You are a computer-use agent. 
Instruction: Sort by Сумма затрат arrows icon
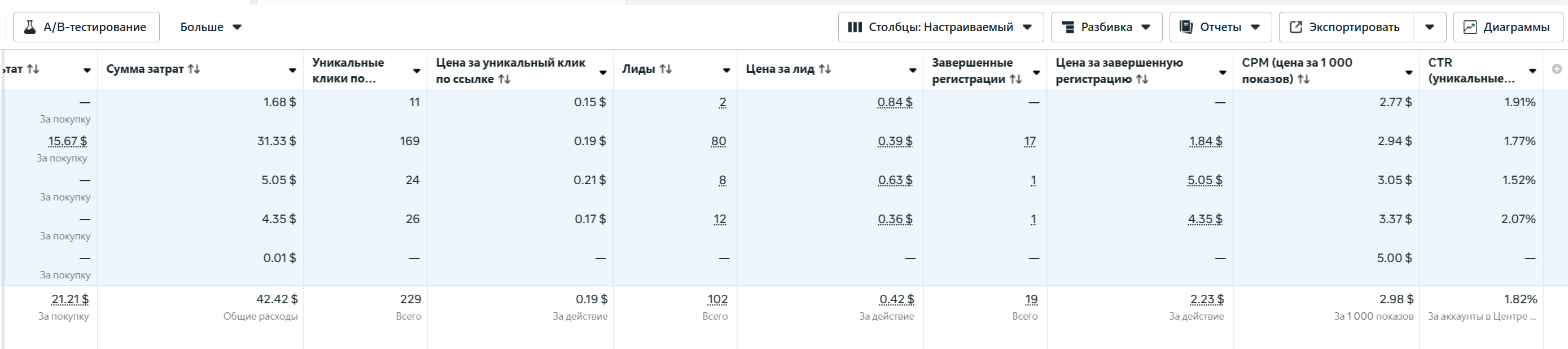[194, 69]
